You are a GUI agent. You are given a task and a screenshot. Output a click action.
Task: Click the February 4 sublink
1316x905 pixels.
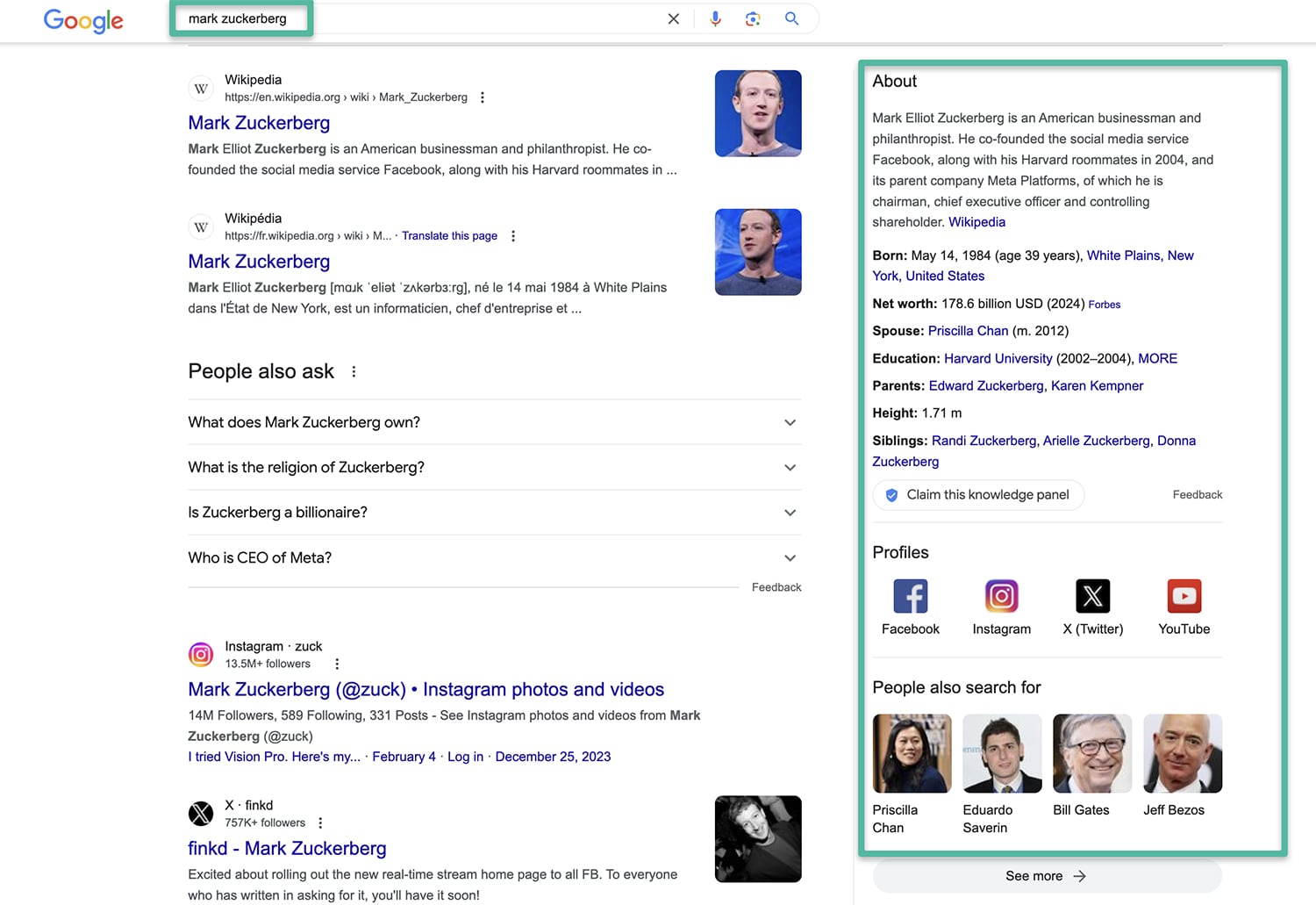tap(404, 757)
